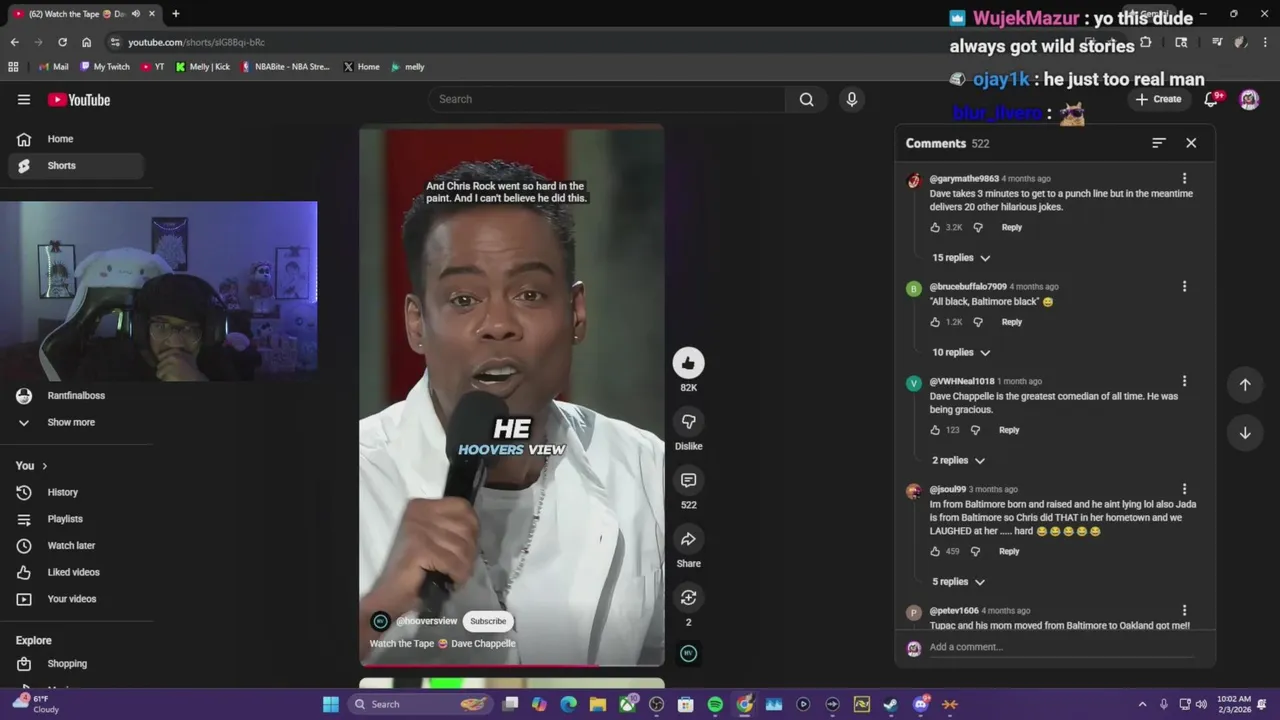Dislike the Short
Screen dimensions: 1280x720
[x=688, y=422]
